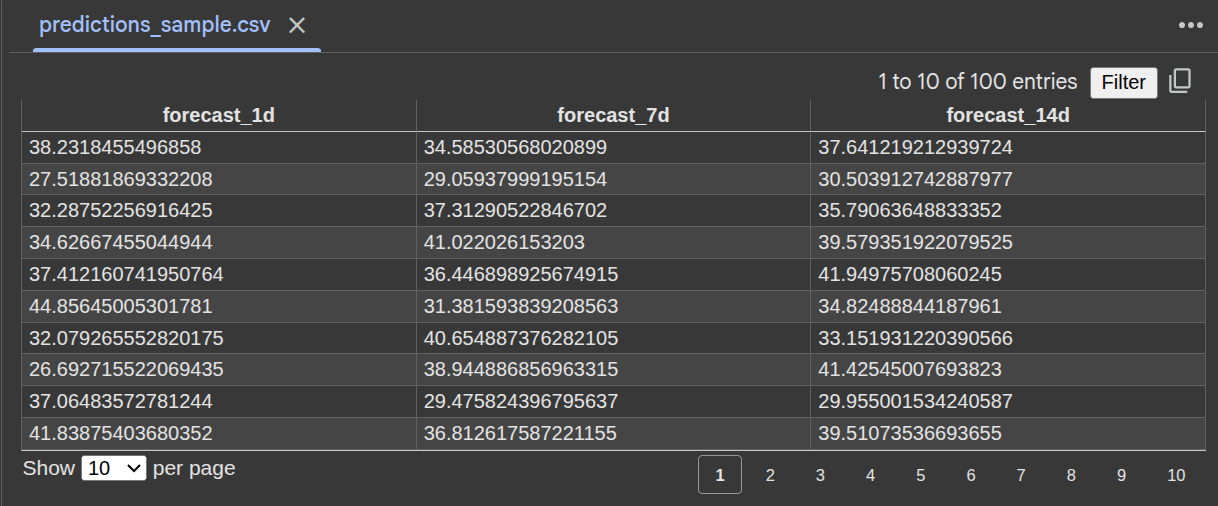Screen dimensions: 1218x506
Task: Sort by forecast_14d column header
Action: pos(1007,115)
